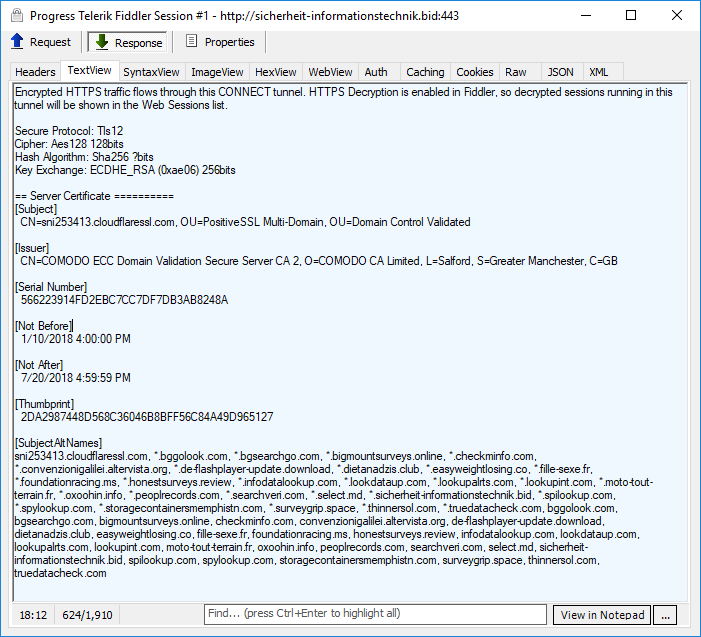
Task: Maximize the Fiddler session window
Action: (x=631, y=16)
